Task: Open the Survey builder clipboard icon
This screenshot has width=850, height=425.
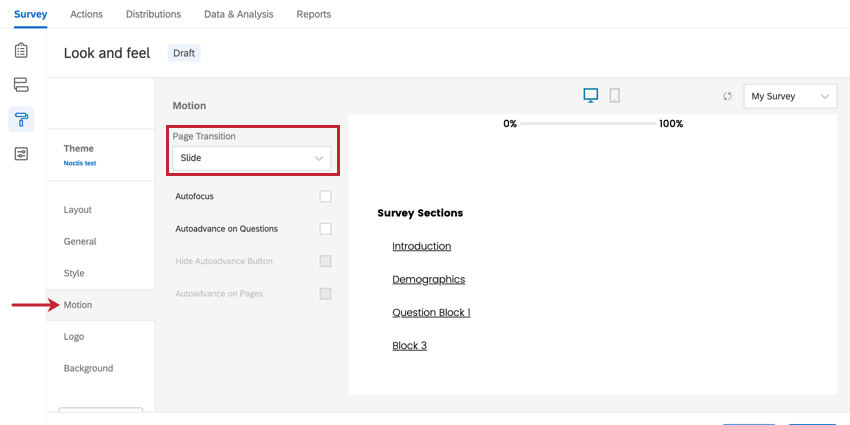Action: point(21,50)
